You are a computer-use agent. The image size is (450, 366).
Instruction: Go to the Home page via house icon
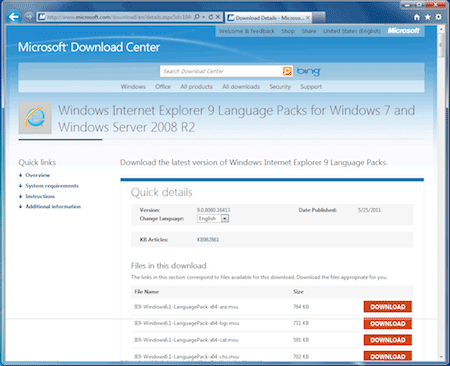coord(417,17)
